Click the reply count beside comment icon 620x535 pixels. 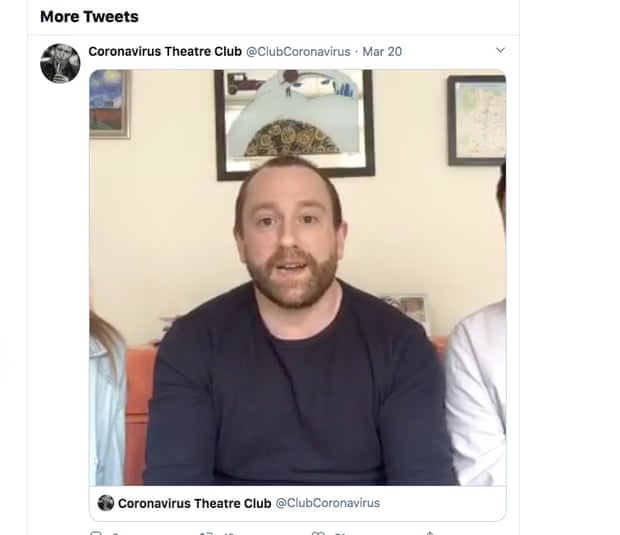click(115, 534)
